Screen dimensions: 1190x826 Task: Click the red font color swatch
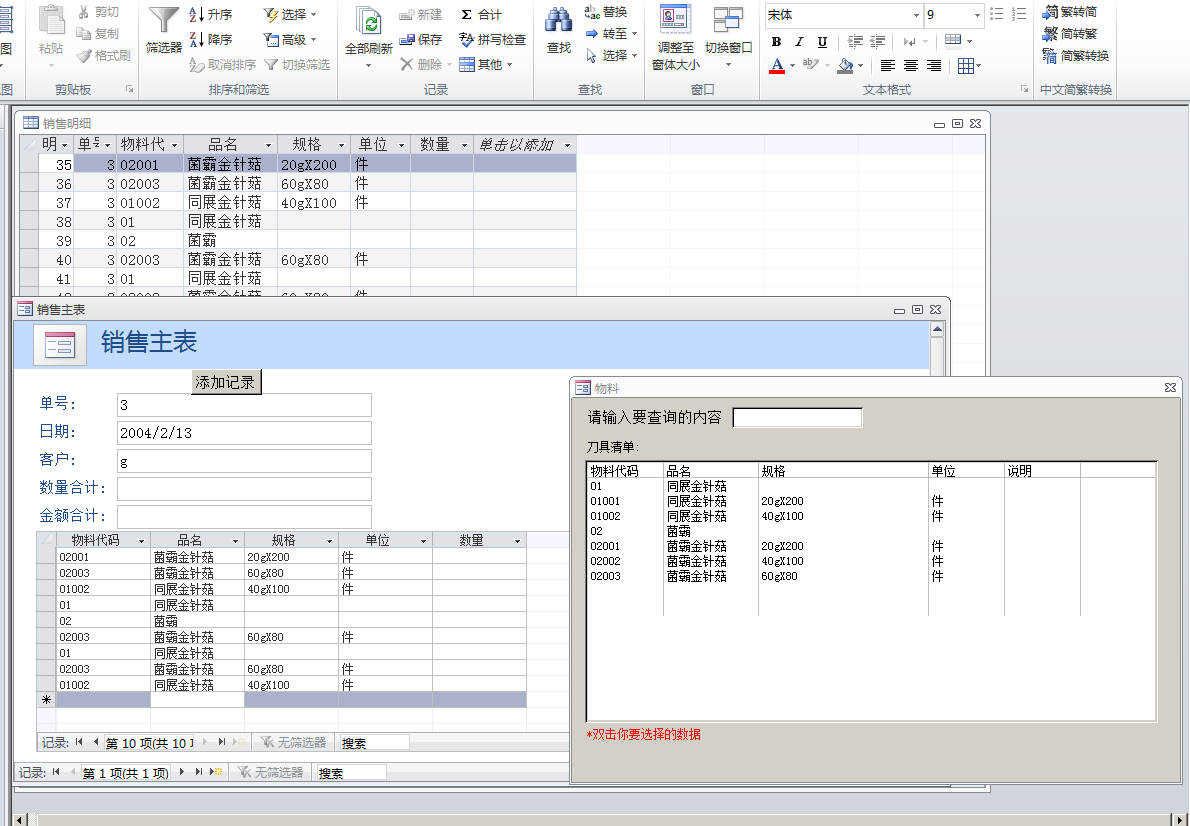tap(777, 66)
